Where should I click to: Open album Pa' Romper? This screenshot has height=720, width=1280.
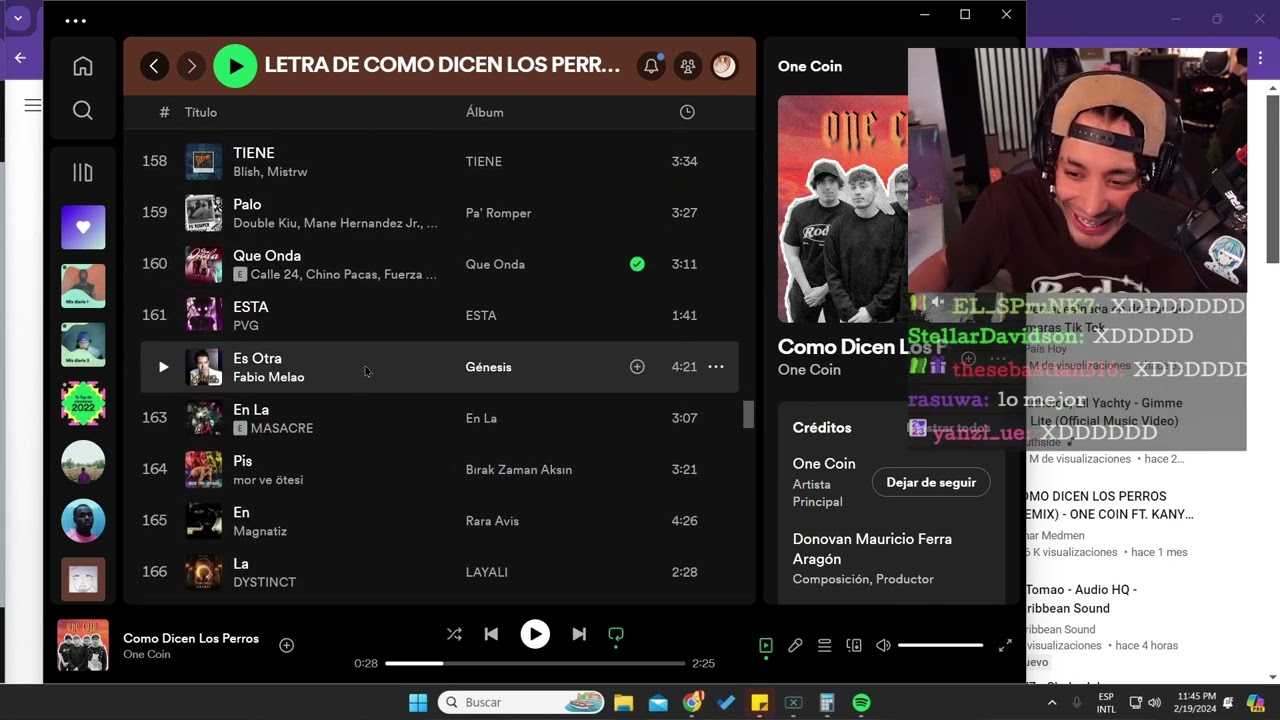point(499,213)
